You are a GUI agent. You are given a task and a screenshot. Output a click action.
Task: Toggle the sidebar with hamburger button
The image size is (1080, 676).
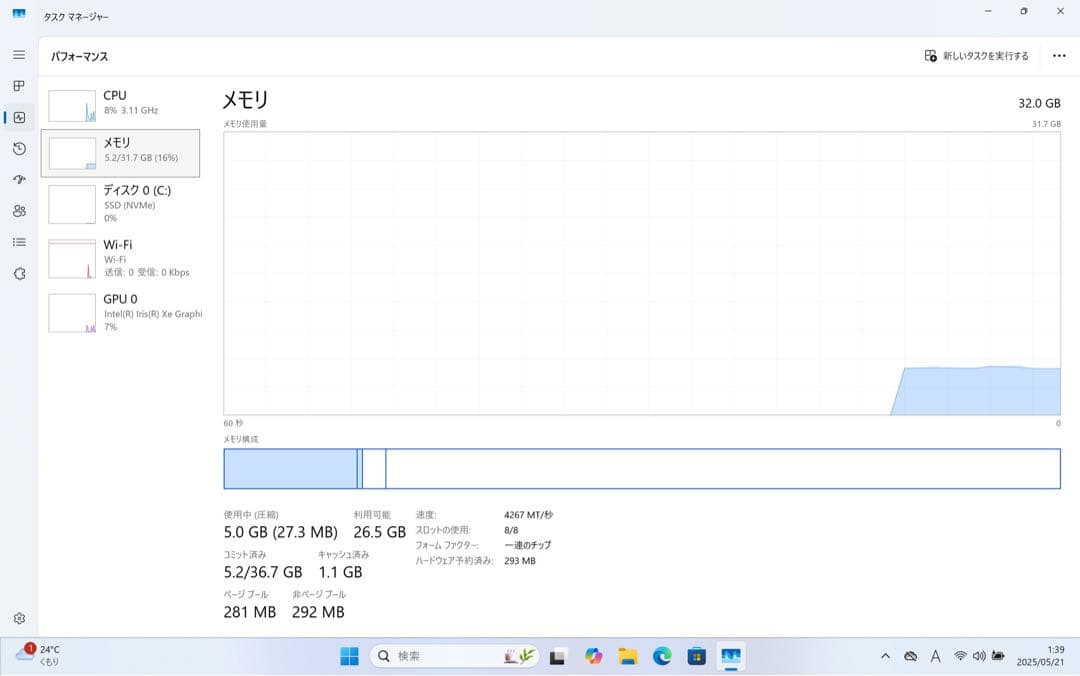click(18, 54)
